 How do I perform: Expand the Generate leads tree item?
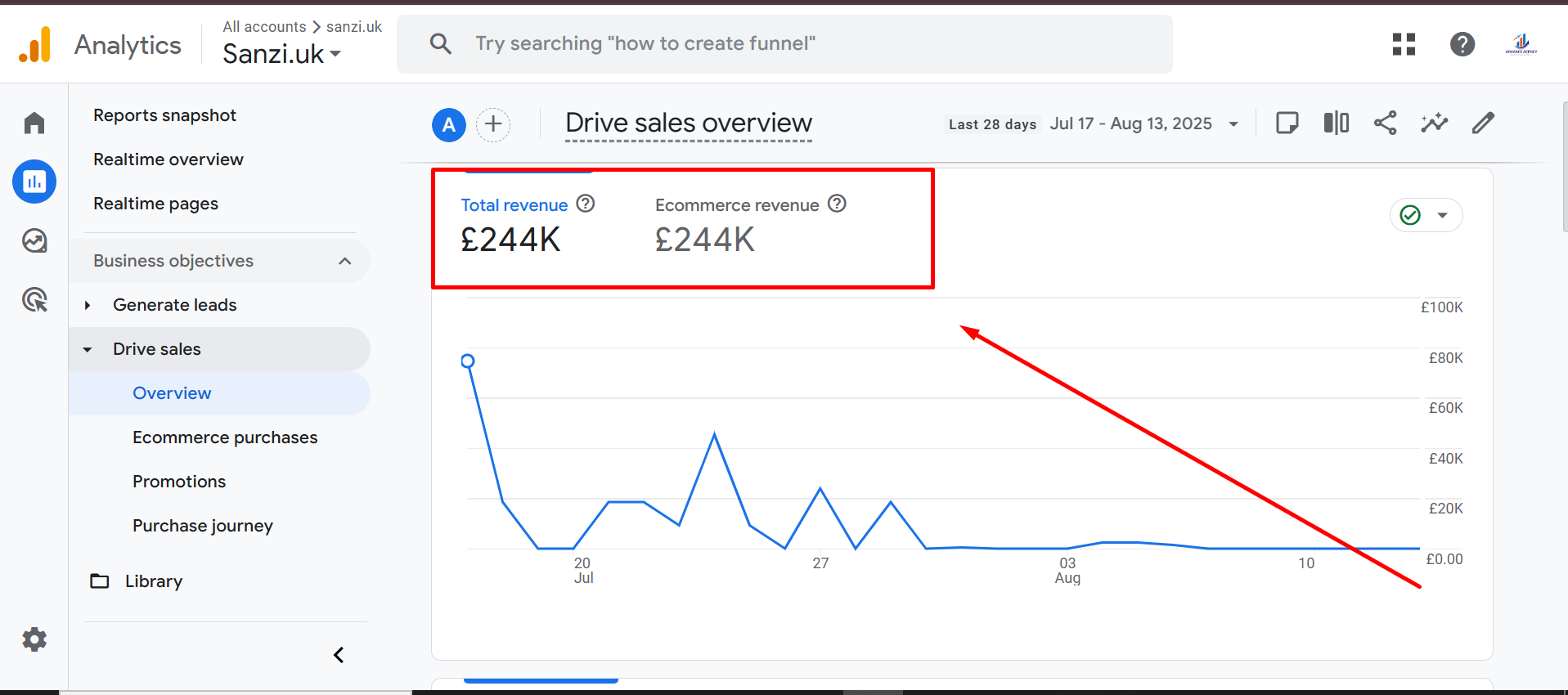[x=88, y=305]
